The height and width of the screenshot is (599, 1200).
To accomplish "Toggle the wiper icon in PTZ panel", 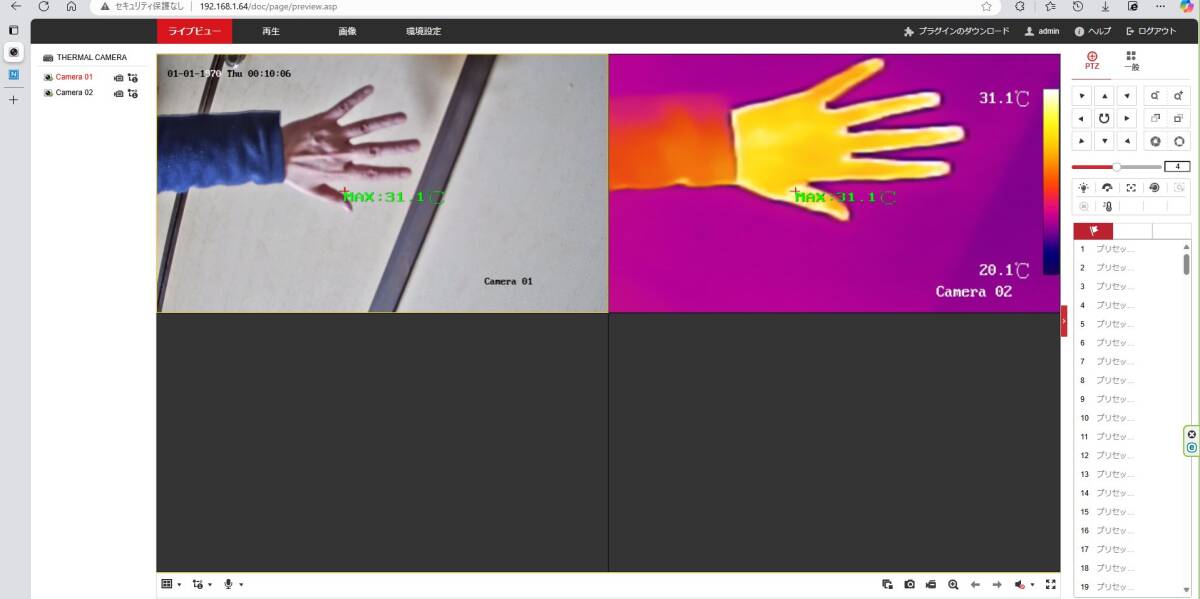I will click(1107, 187).
